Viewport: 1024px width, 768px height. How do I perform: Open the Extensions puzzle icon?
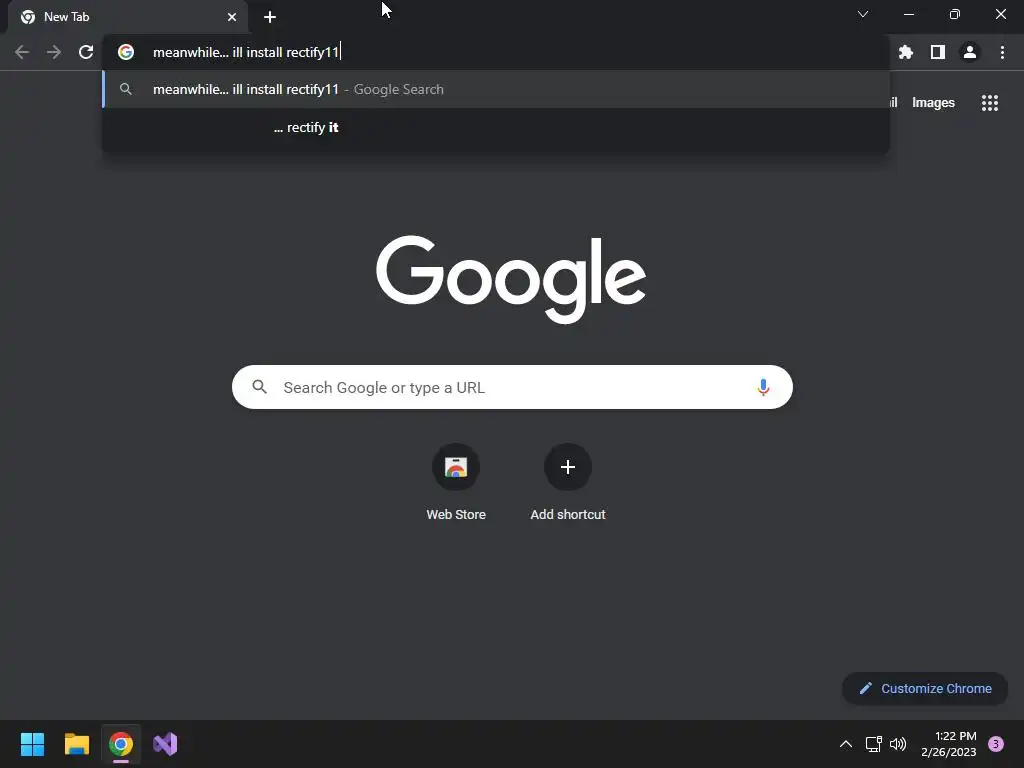tap(906, 52)
